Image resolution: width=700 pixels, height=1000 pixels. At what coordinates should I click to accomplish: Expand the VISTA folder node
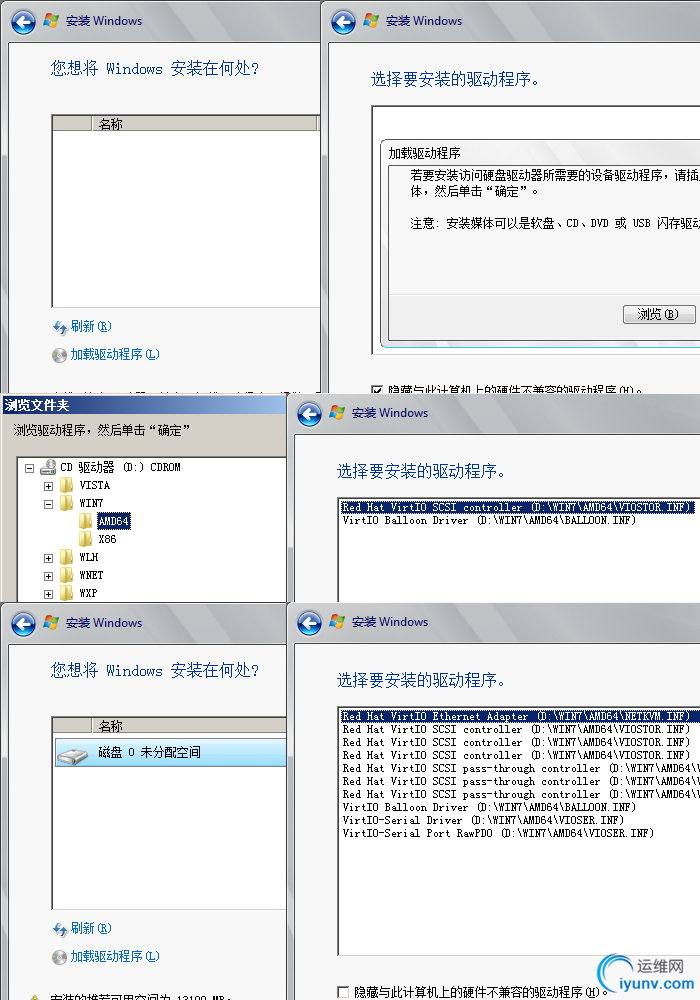point(48,486)
